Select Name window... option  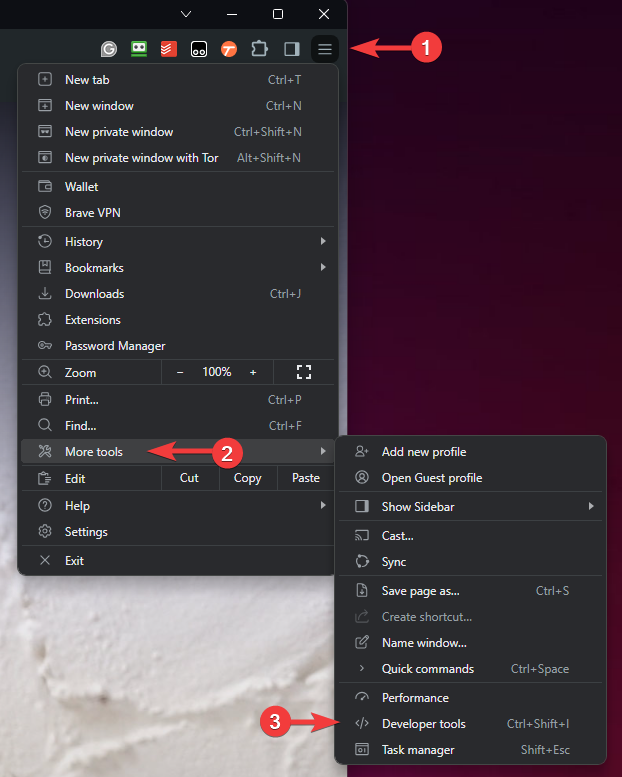pos(470,643)
